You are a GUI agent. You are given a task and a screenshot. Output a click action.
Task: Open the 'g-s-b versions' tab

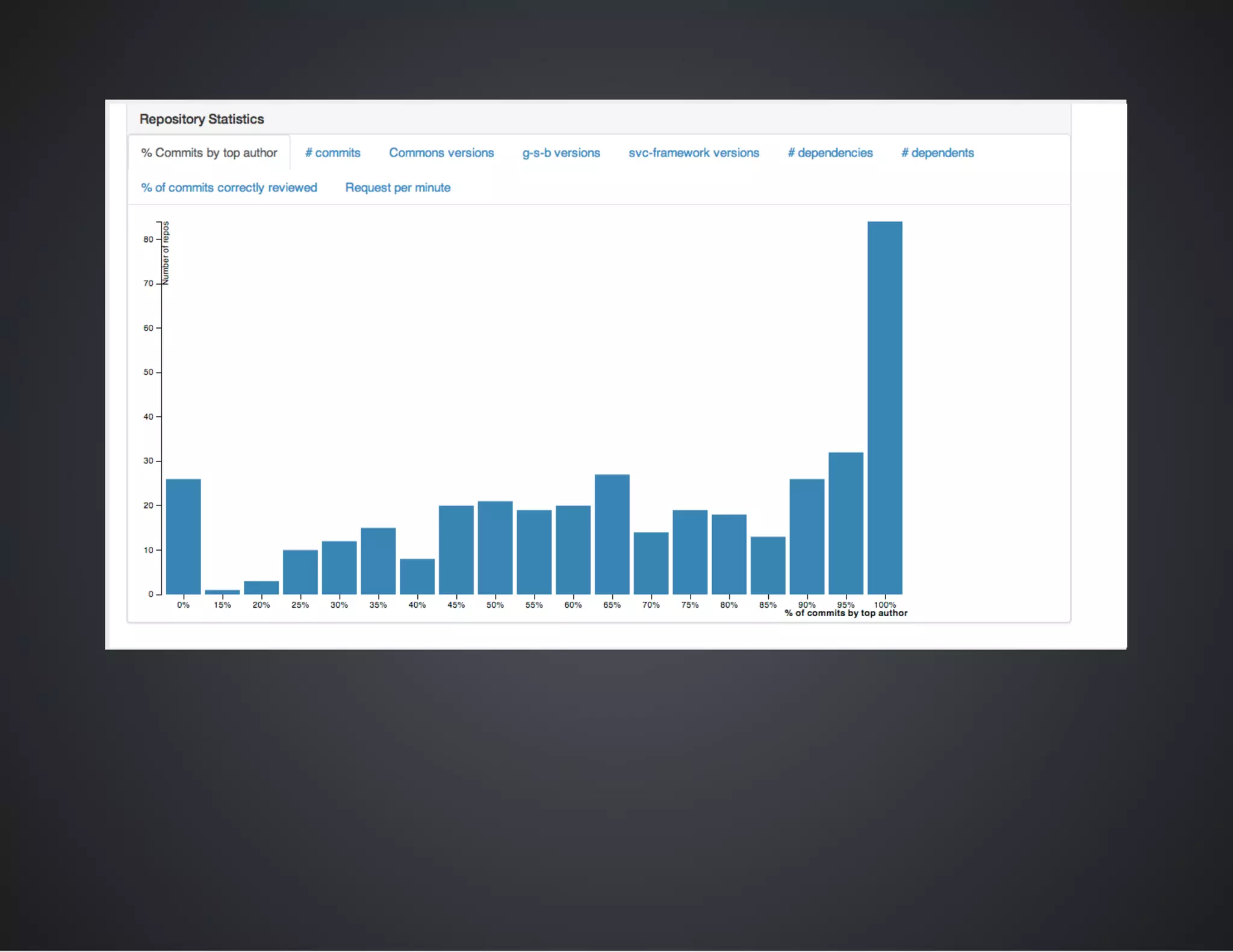(x=561, y=153)
